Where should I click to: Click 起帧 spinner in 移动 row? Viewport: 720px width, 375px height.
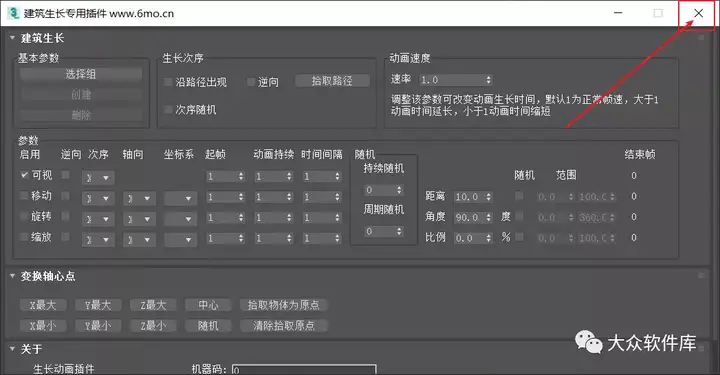(x=225, y=197)
